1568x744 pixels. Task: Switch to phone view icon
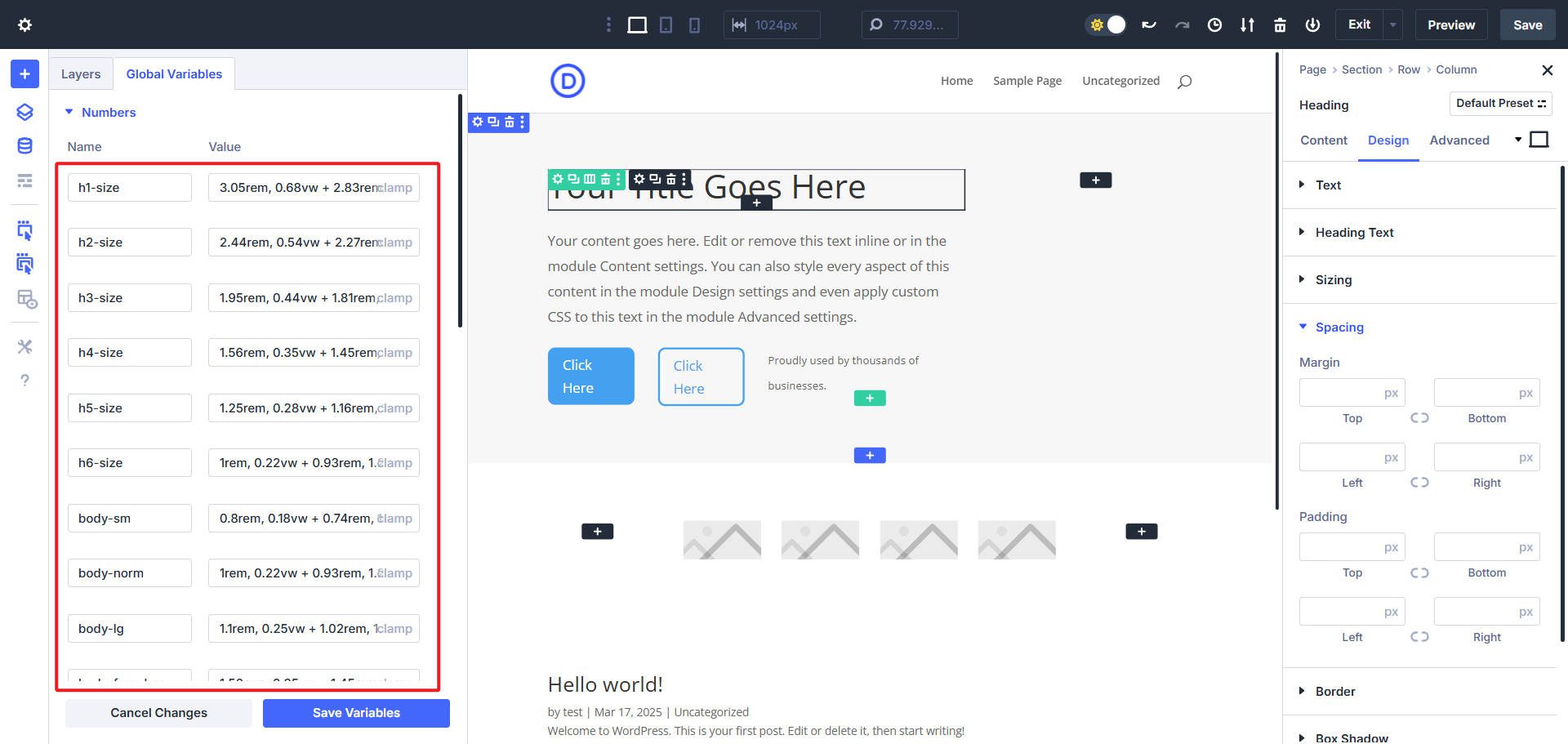point(694,25)
